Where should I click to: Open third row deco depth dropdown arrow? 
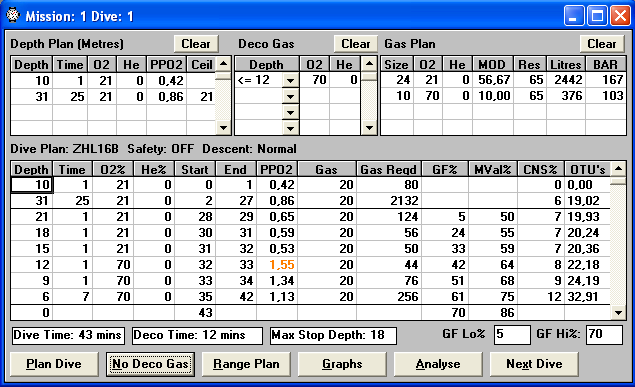click(x=290, y=112)
